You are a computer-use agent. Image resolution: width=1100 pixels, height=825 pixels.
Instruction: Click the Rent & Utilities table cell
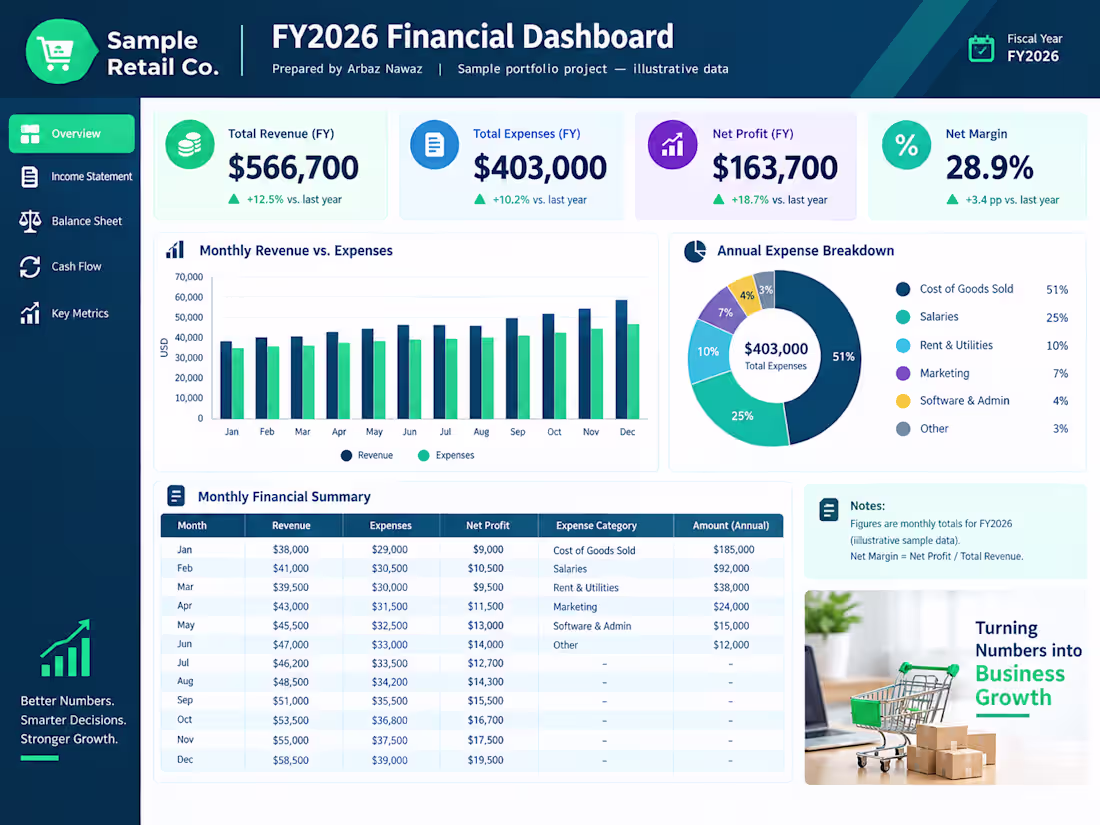pyautogui.click(x=586, y=588)
